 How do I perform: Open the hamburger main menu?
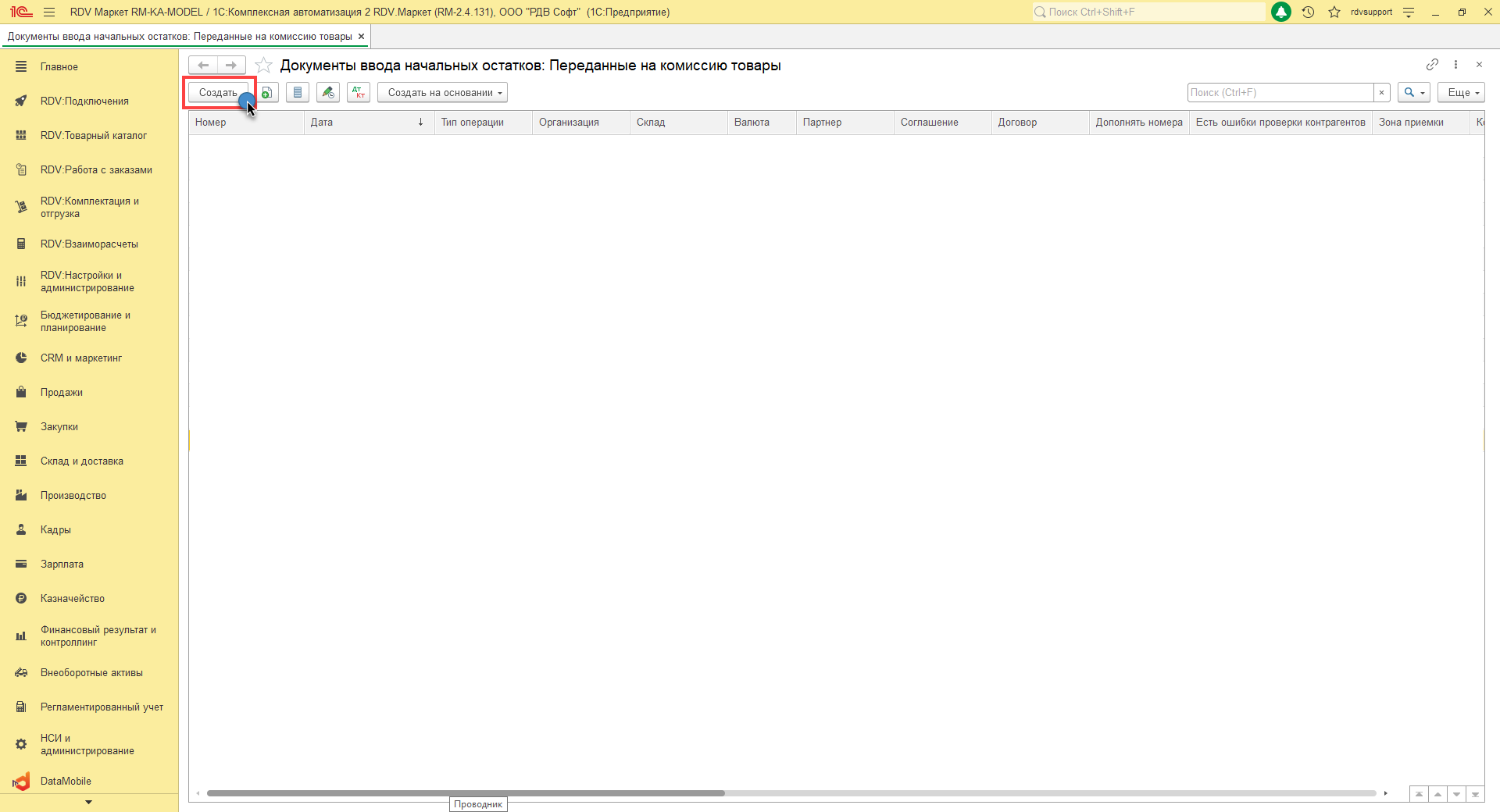click(x=49, y=12)
